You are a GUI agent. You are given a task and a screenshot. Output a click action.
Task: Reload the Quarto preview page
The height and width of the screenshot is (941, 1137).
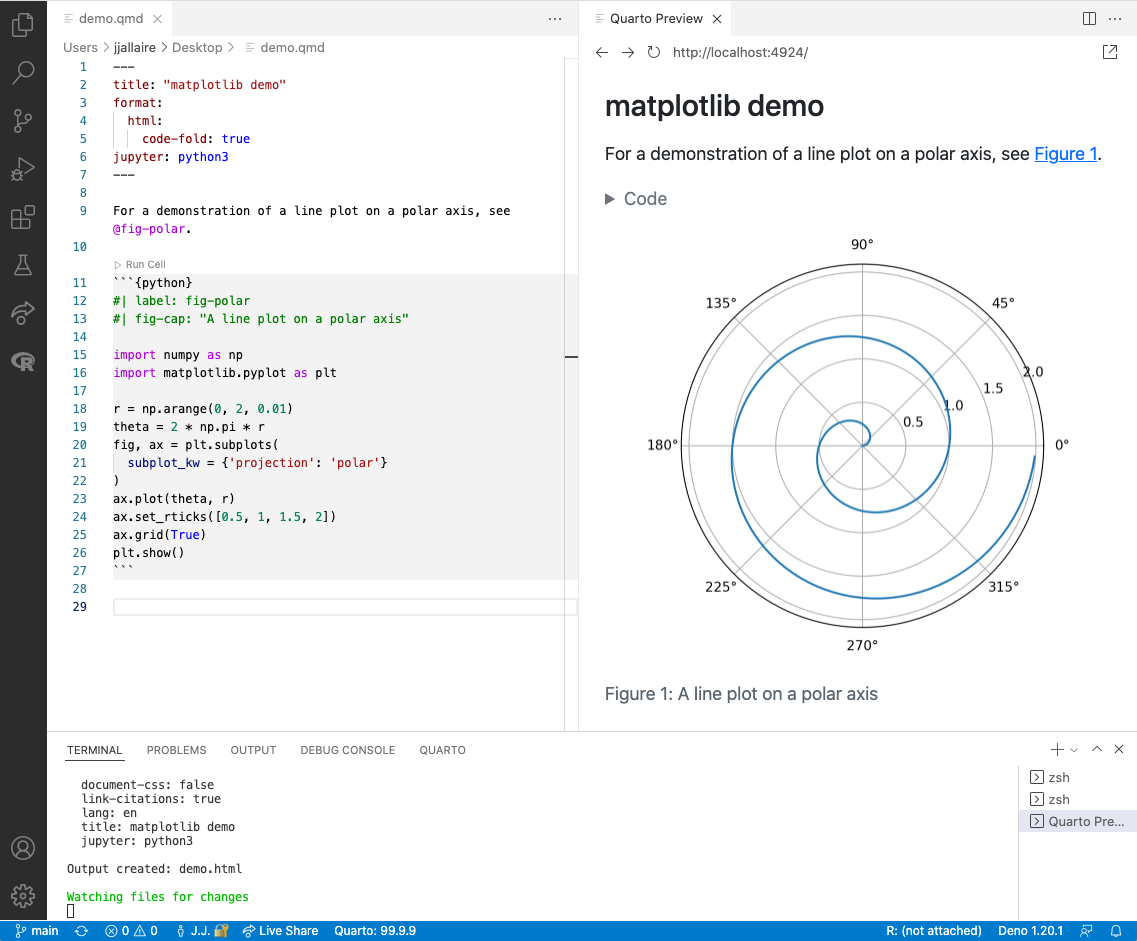click(x=654, y=52)
